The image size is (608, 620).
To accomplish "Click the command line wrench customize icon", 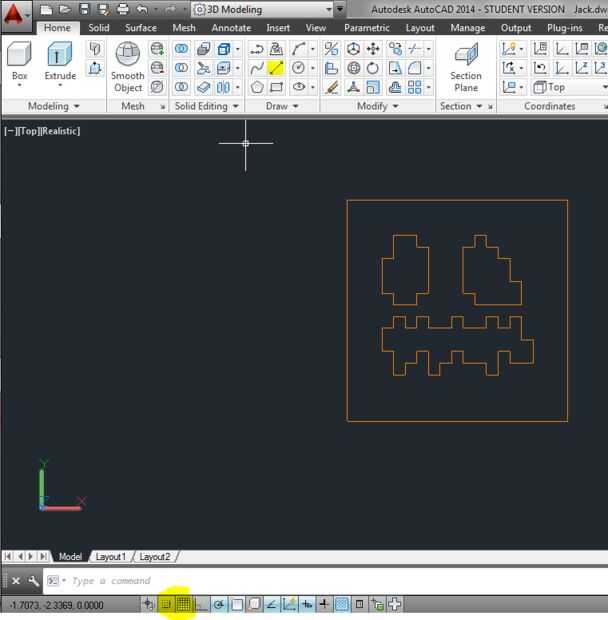I will click(34, 580).
